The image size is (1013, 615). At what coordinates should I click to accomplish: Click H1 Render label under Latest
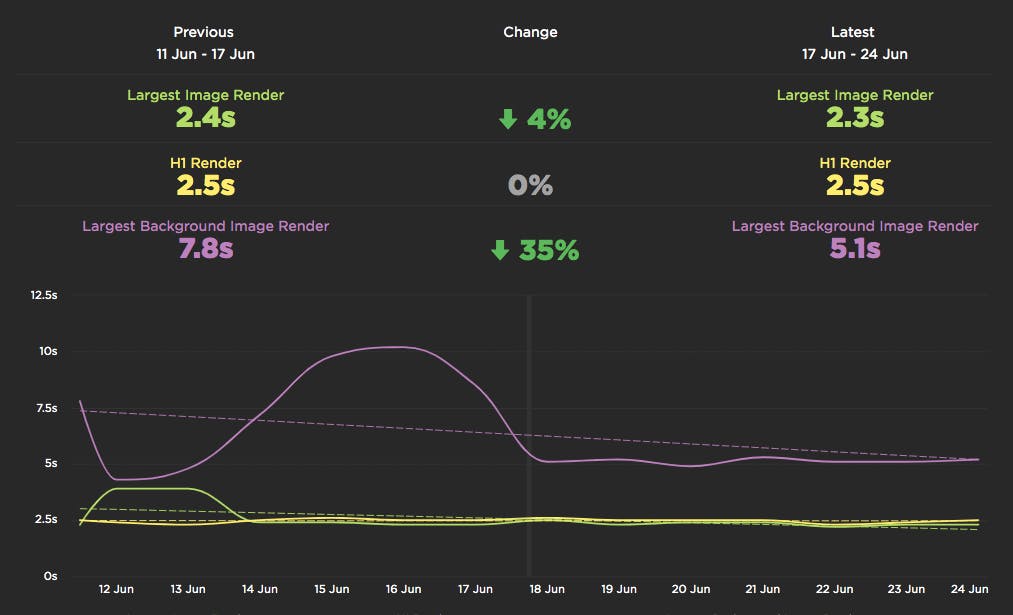coord(854,163)
